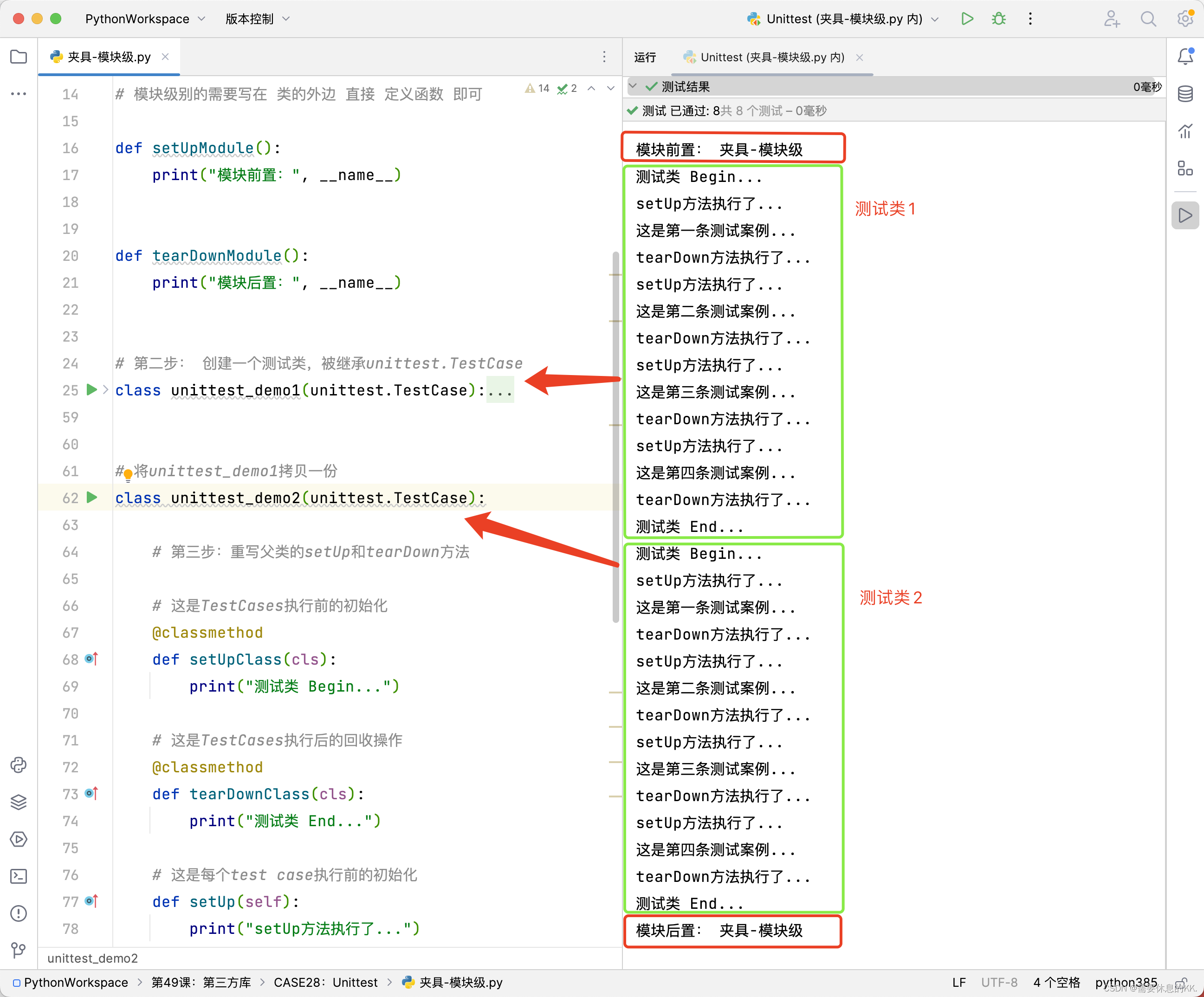1204x997 pixels.
Task: Open Problems tool window icon
Action: coord(19,913)
